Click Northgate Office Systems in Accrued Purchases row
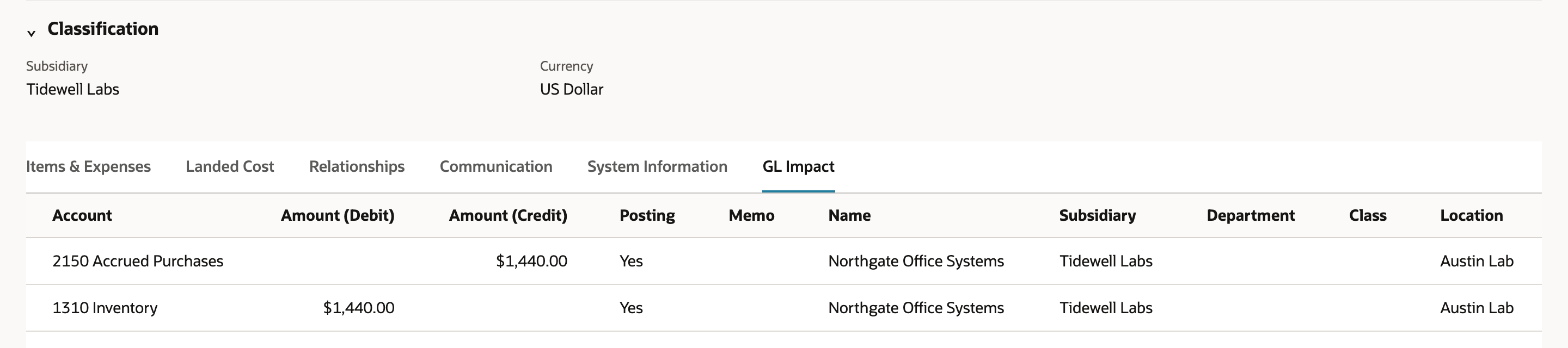1568x348 pixels. tap(916, 261)
